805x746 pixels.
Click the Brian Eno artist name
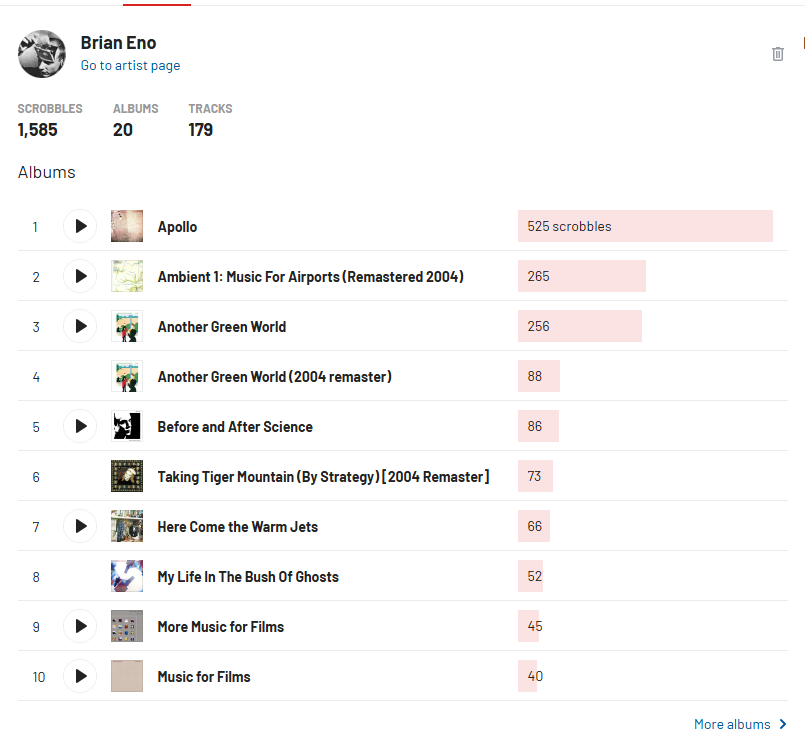coord(118,42)
